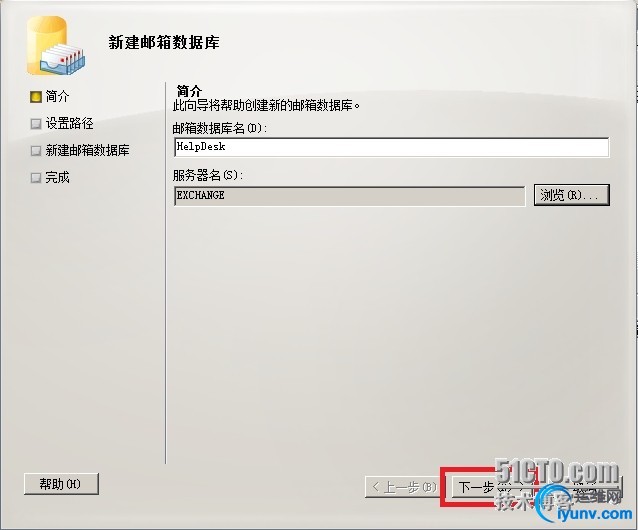The image size is (638, 530).
Task: Click the EXCHANGE server name field
Action: click(x=350, y=196)
